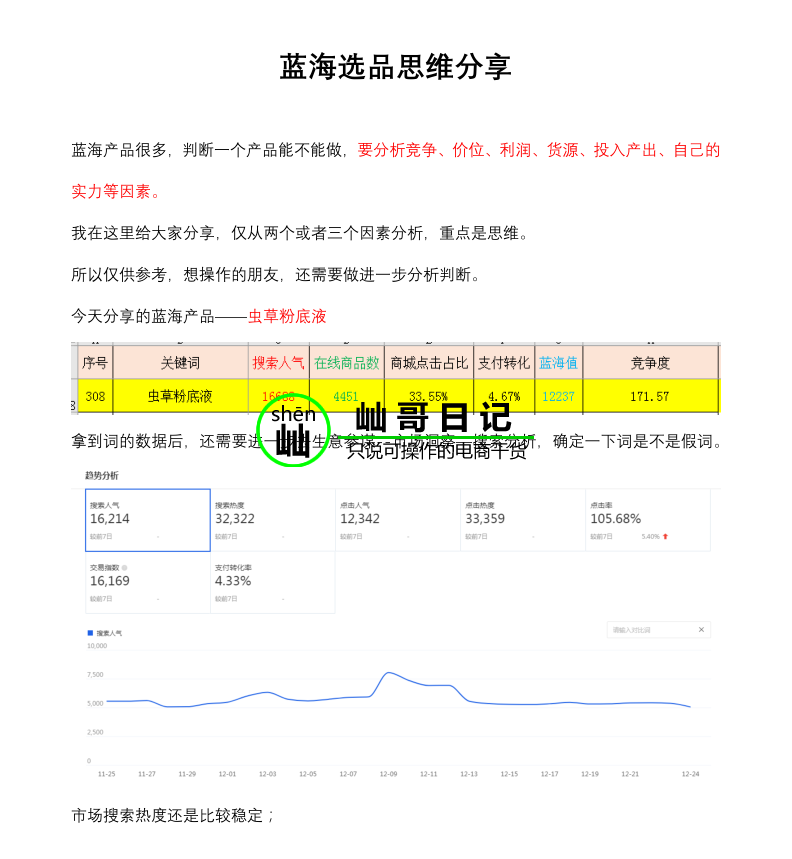Click the 商城点击占比 table header
The width and height of the screenshot is (792, 859).
point(429,363)
